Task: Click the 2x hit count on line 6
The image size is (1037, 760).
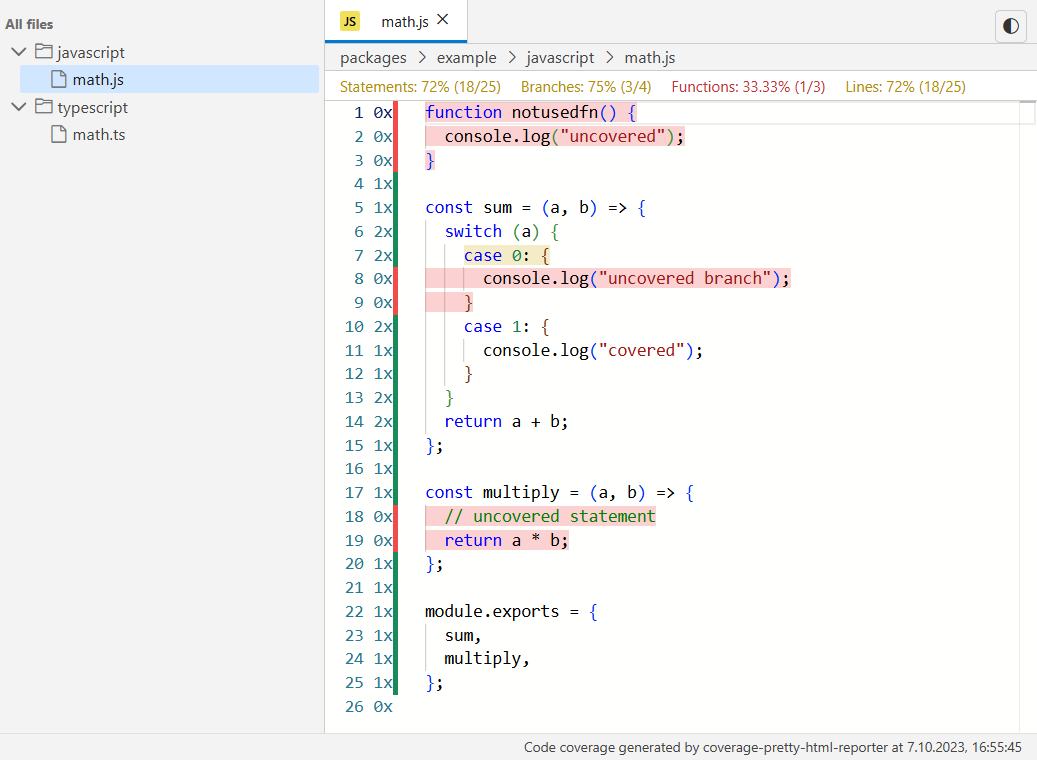Action: click(383, 232)
